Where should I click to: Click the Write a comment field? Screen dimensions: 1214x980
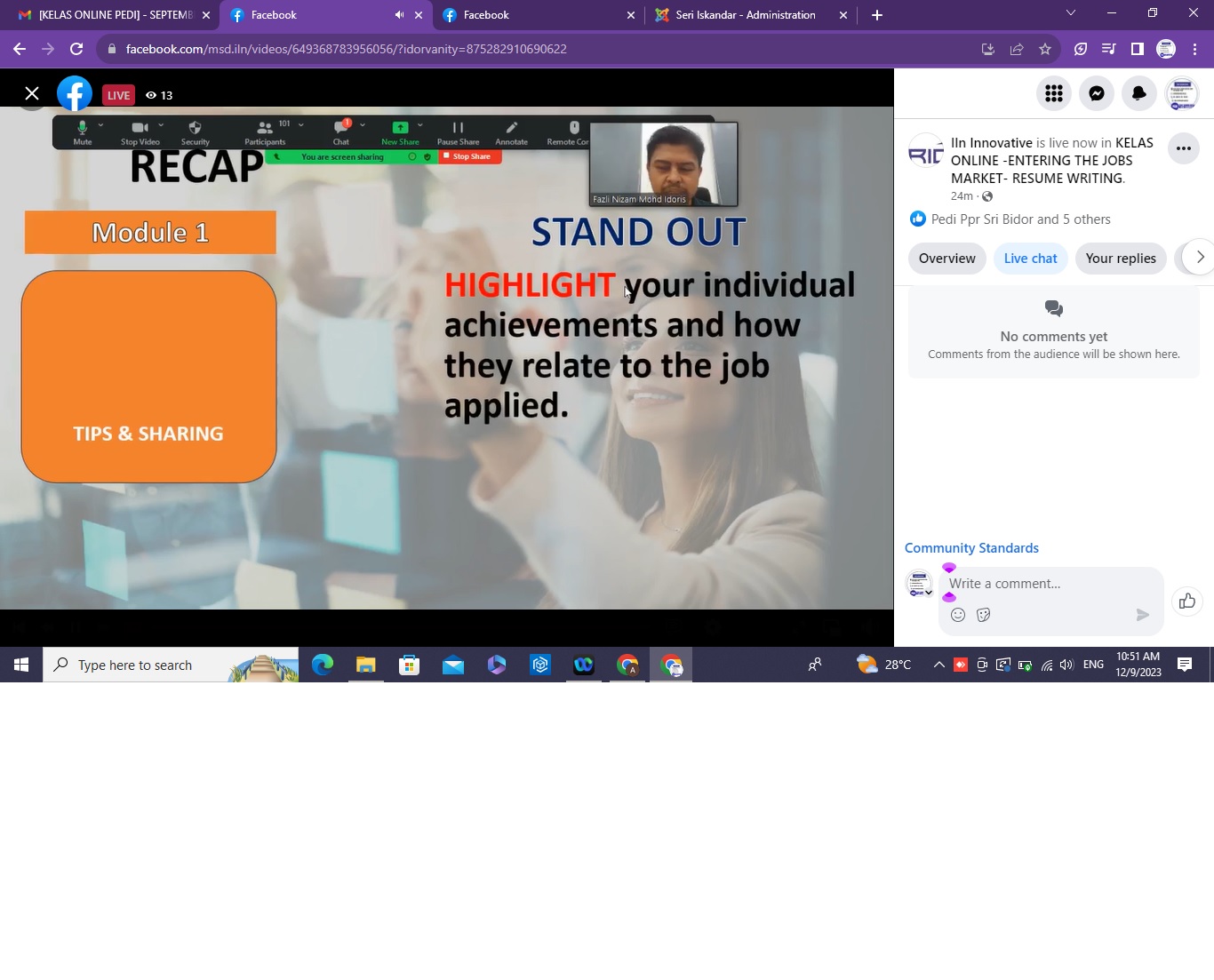pos(1040,584)
